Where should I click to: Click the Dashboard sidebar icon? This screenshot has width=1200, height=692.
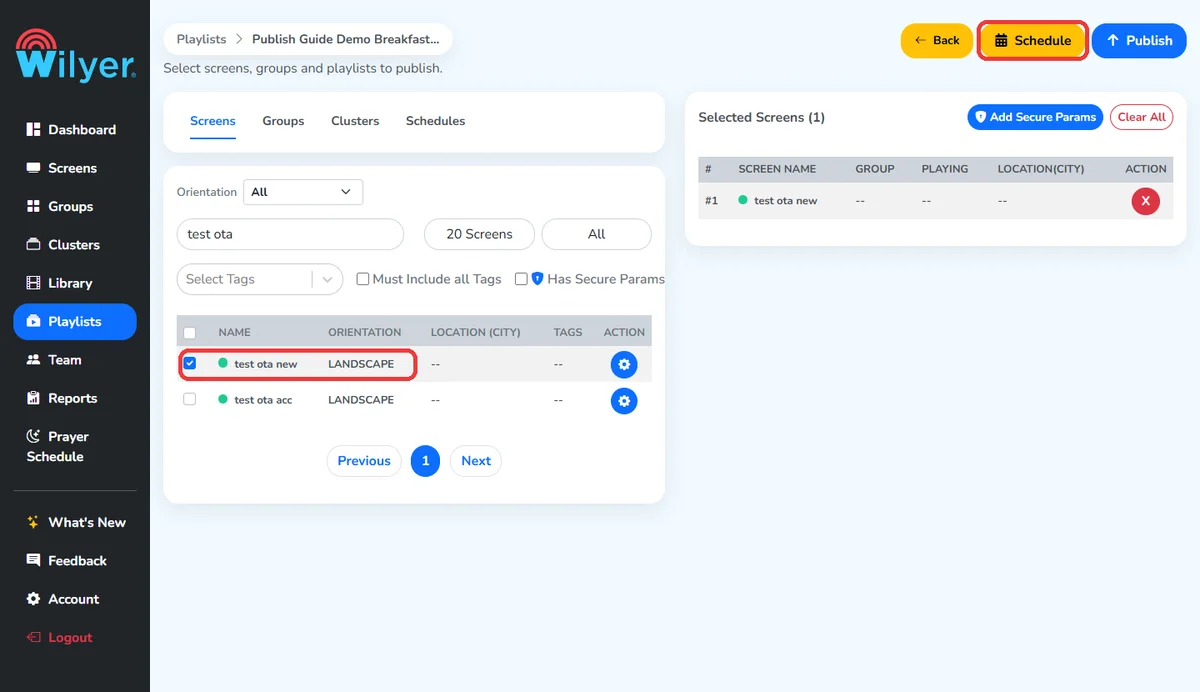coord(33,130)
